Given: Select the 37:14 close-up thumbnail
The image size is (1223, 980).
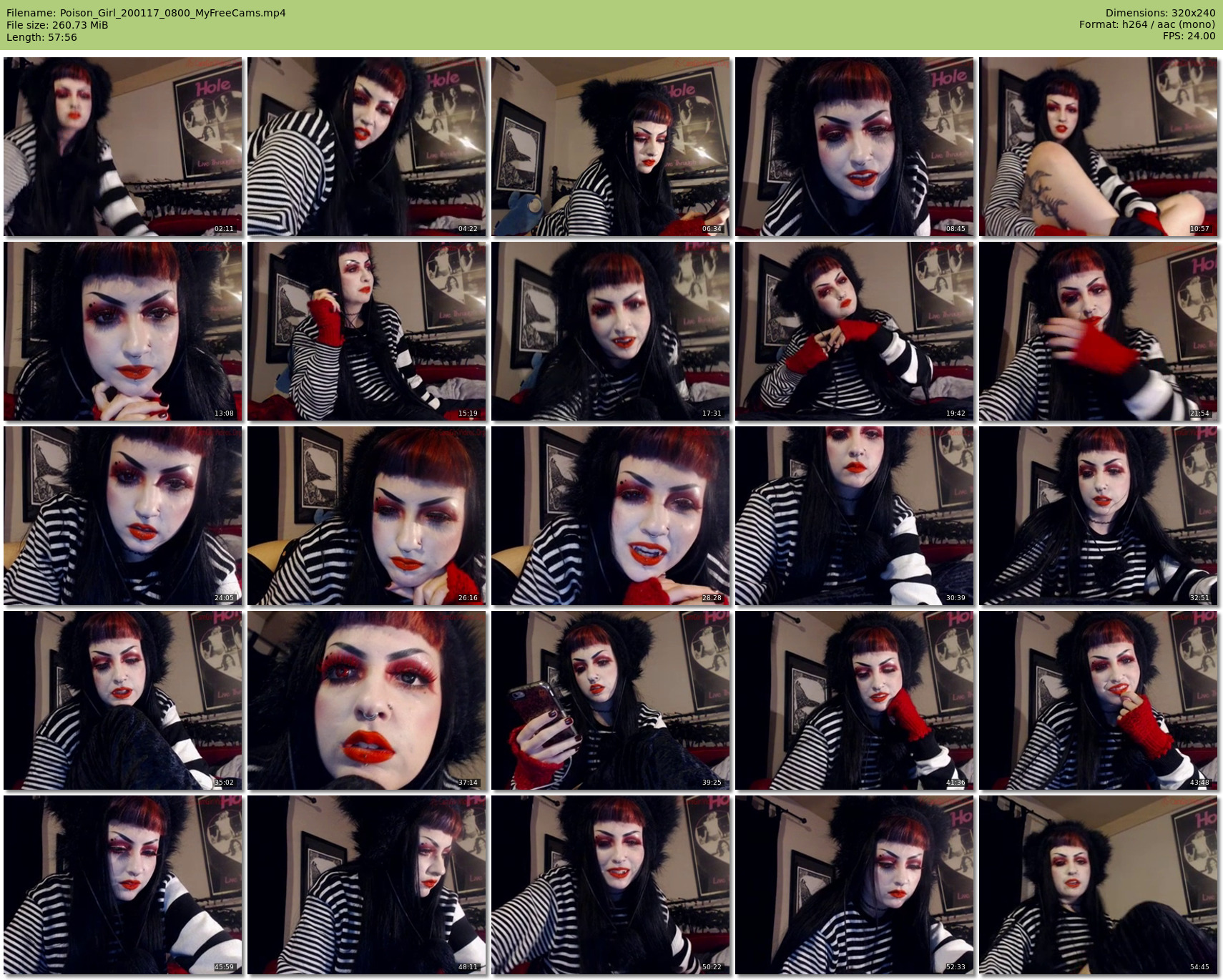Looking at the screenshot, I should [367, 700].
